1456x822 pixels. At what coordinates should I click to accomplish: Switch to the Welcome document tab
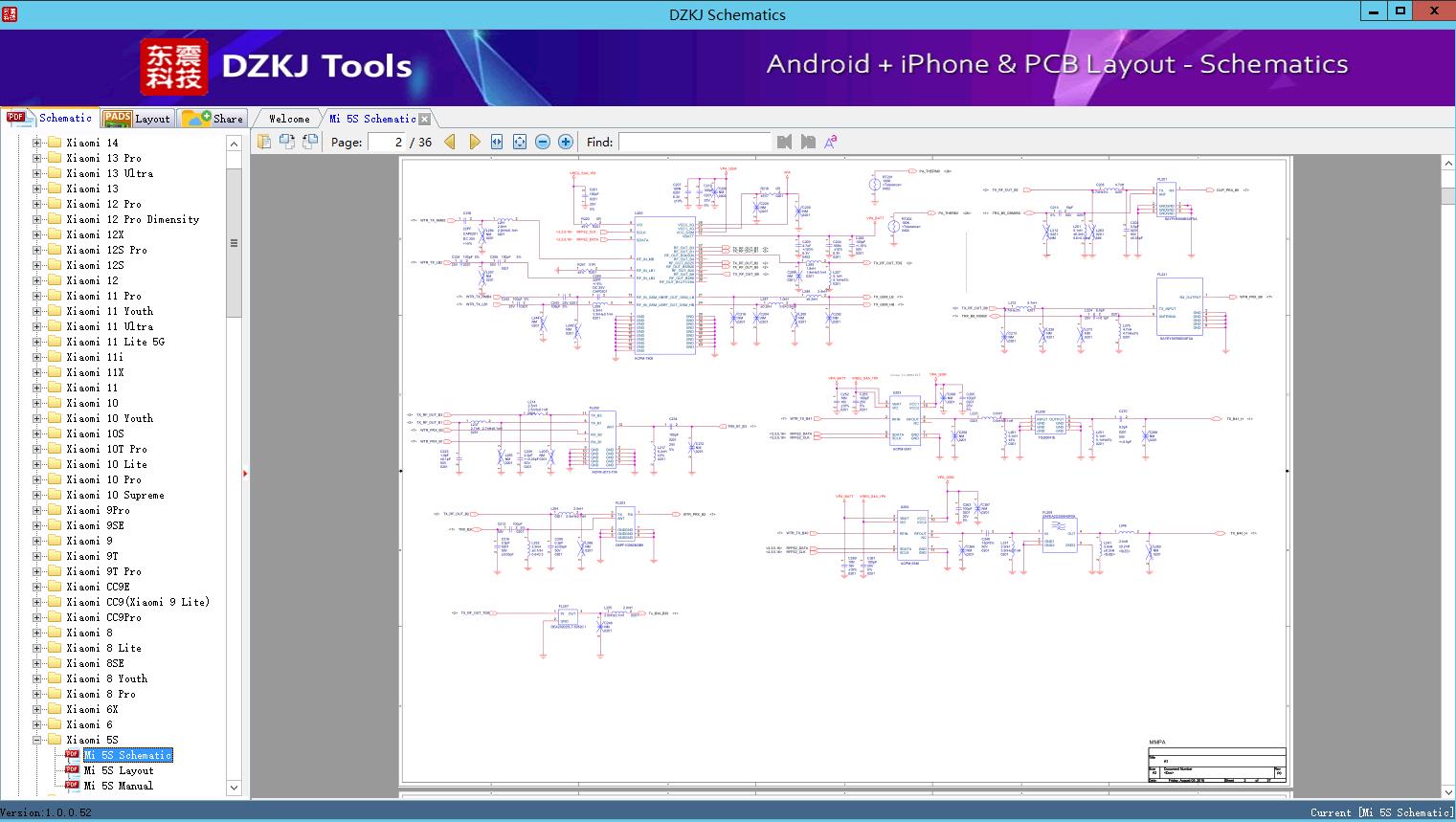click(x=289, y=119)
